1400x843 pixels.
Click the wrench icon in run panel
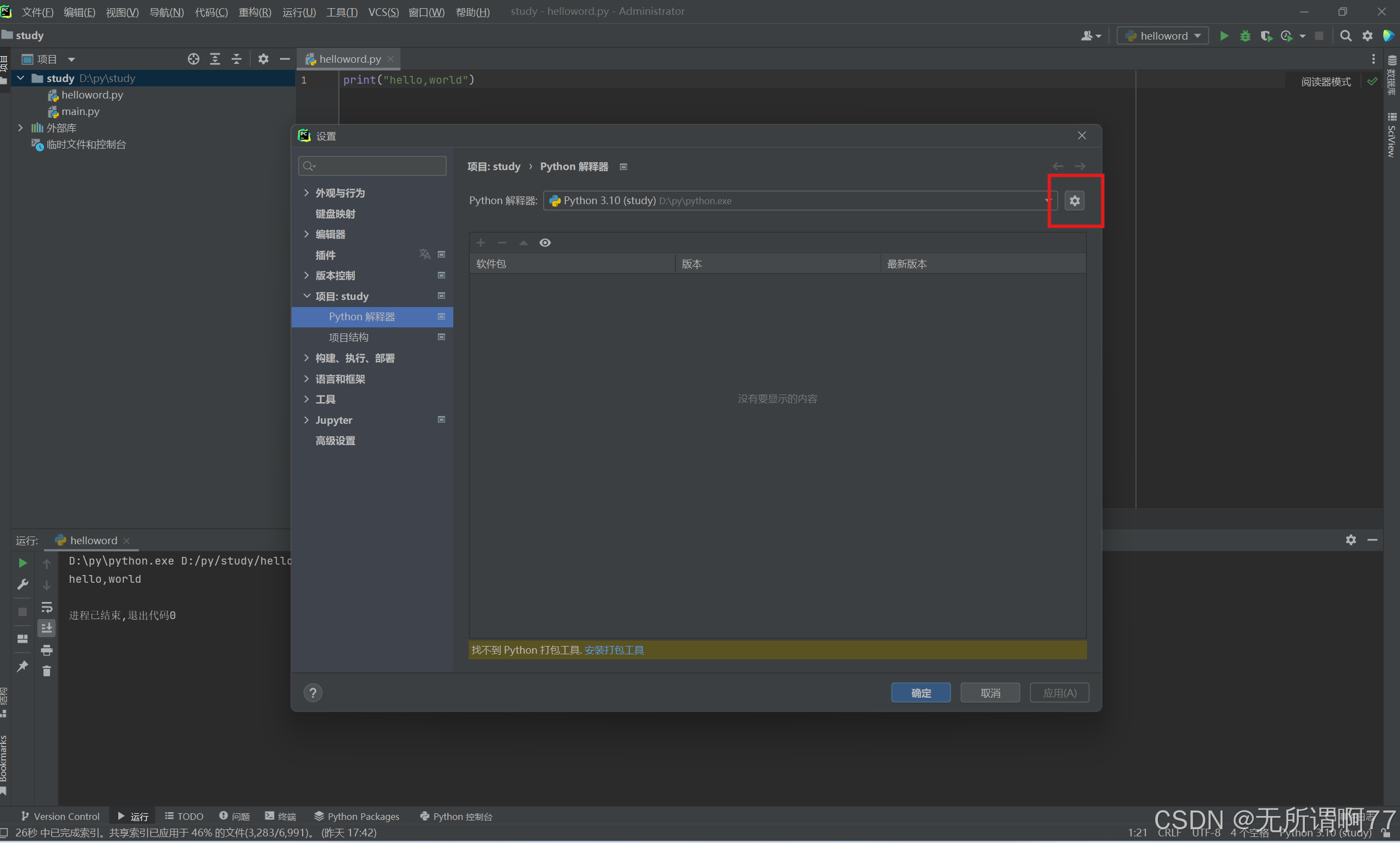coord(23,584)
